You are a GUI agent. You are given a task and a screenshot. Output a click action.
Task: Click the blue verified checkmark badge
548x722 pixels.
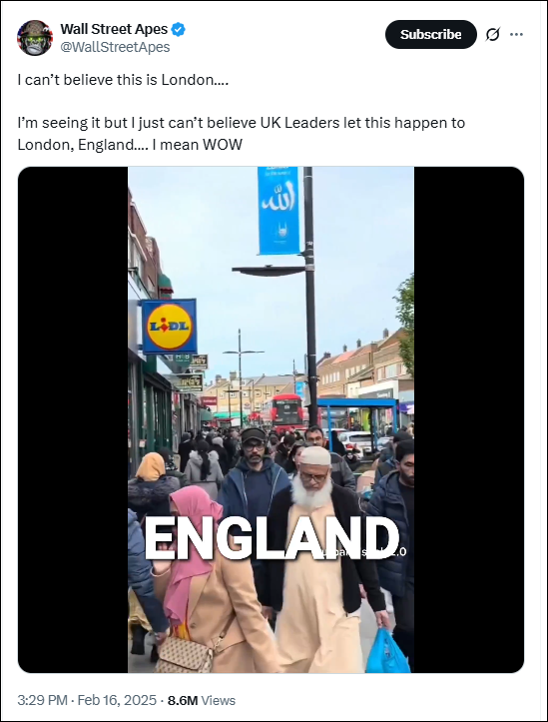pyautogui.click(x=178, y=29)
